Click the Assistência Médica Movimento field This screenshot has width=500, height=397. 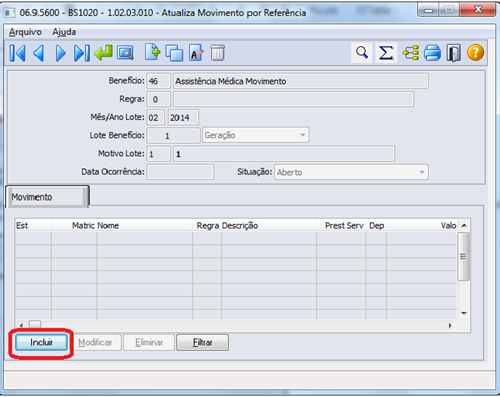pyautogui.click(x=301, y=81)
